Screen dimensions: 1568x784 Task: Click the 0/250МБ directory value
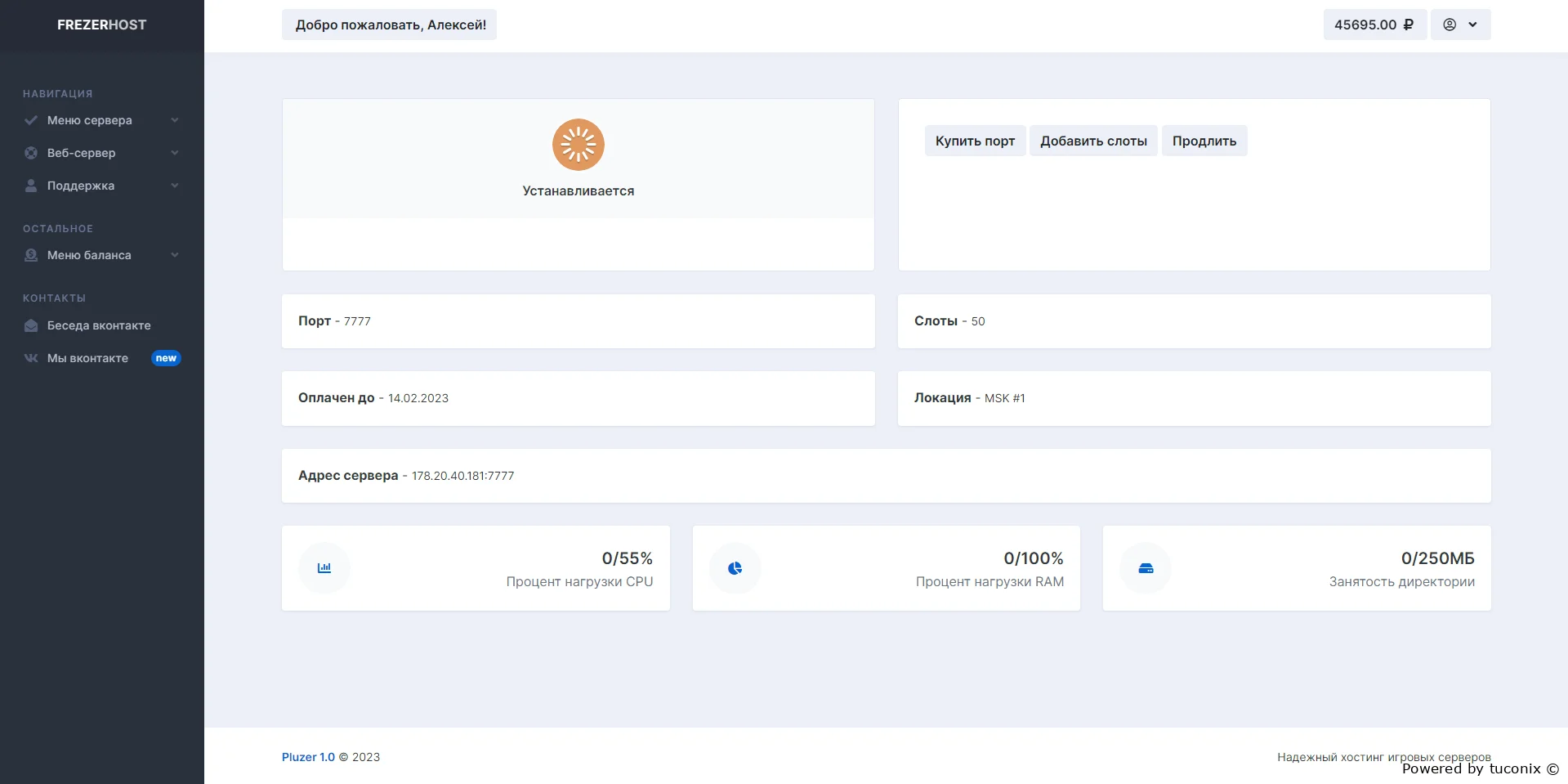point(1438,558)
